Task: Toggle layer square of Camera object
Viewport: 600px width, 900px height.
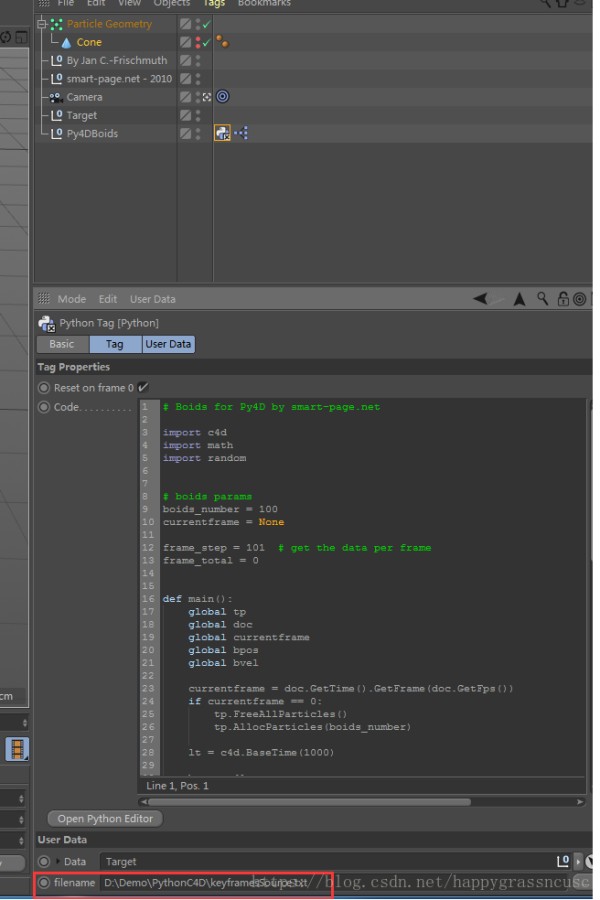Action: pos(185,97)
